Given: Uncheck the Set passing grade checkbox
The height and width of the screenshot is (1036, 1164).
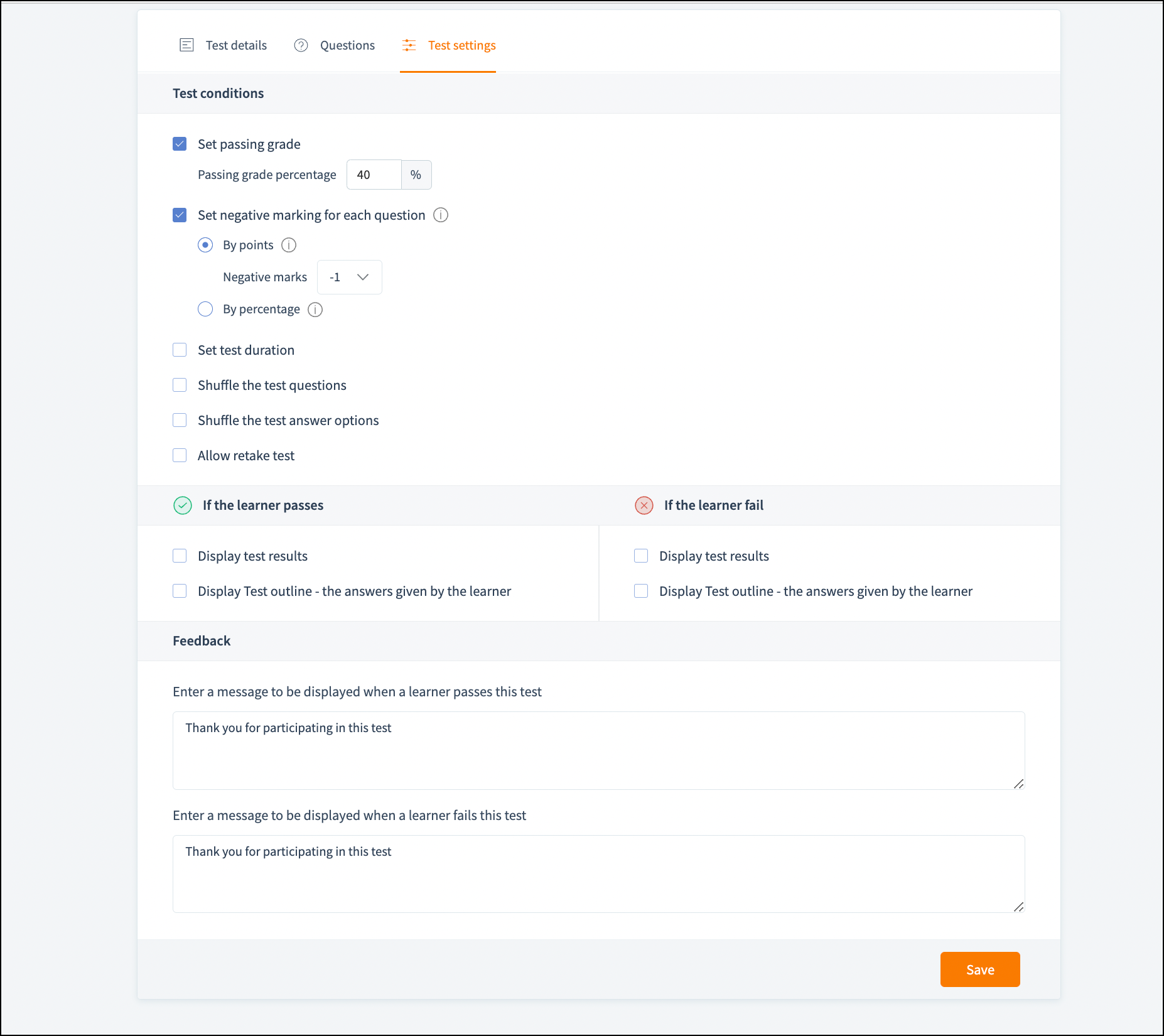Looking at the screenshot, I should tap(180, 144).
